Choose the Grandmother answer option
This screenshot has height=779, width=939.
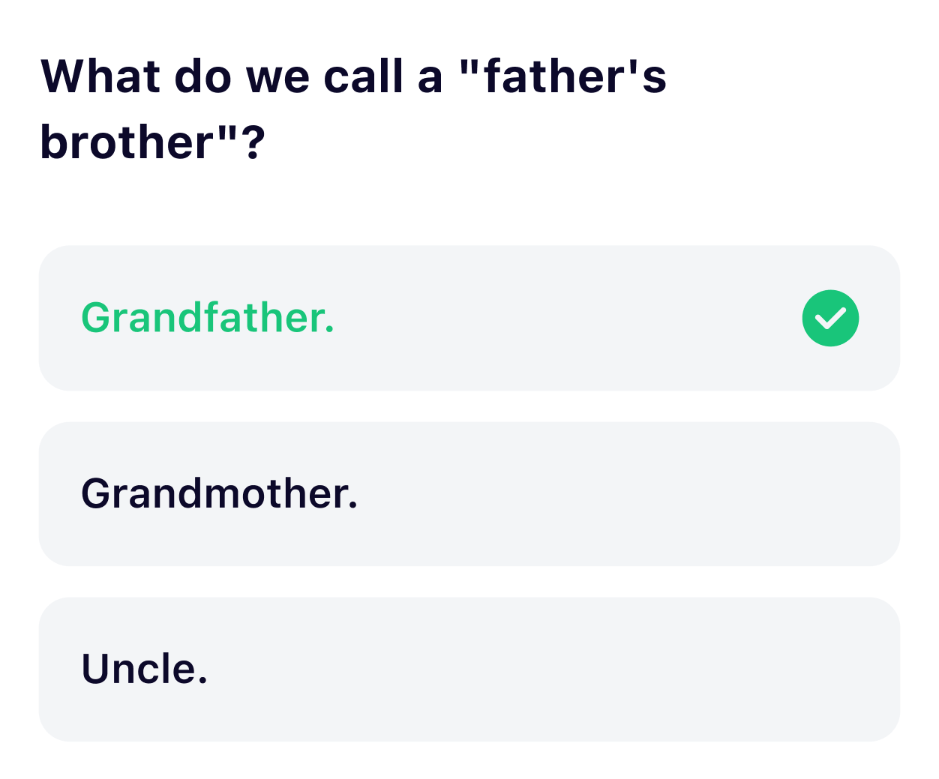[469, 494]
